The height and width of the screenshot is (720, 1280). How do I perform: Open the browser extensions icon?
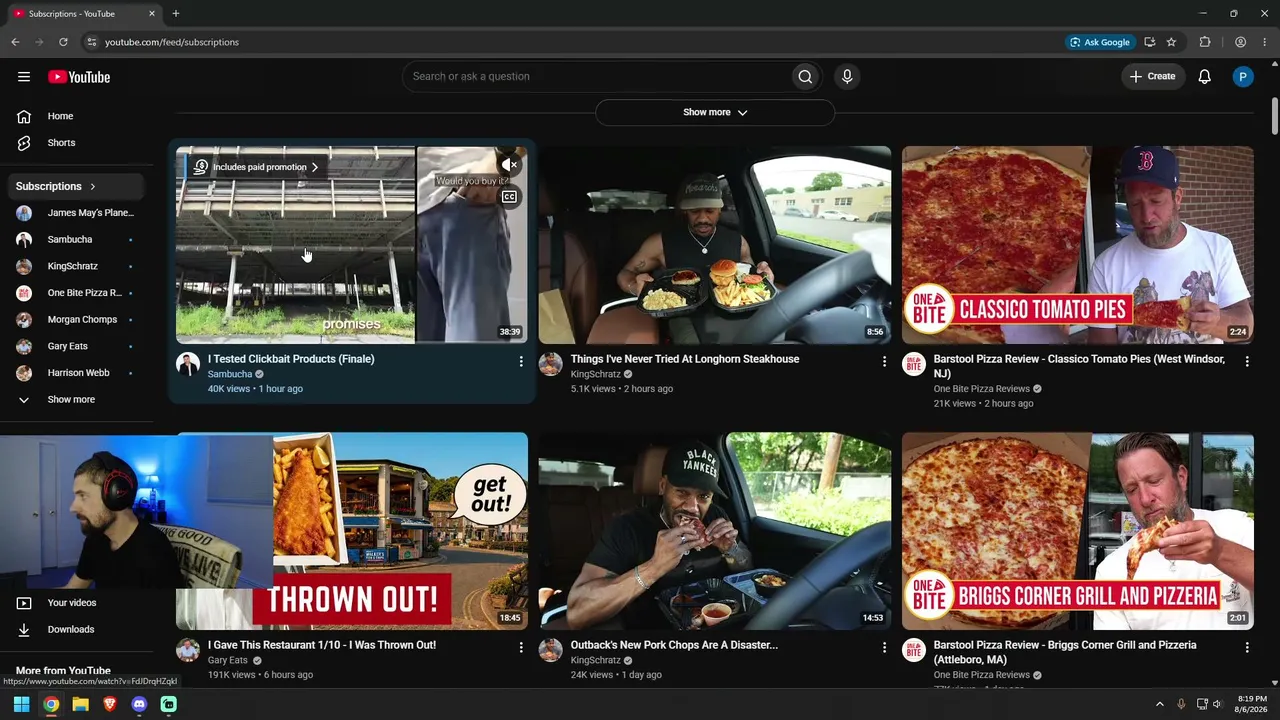pyautogui.click(x=1205, y=42)
